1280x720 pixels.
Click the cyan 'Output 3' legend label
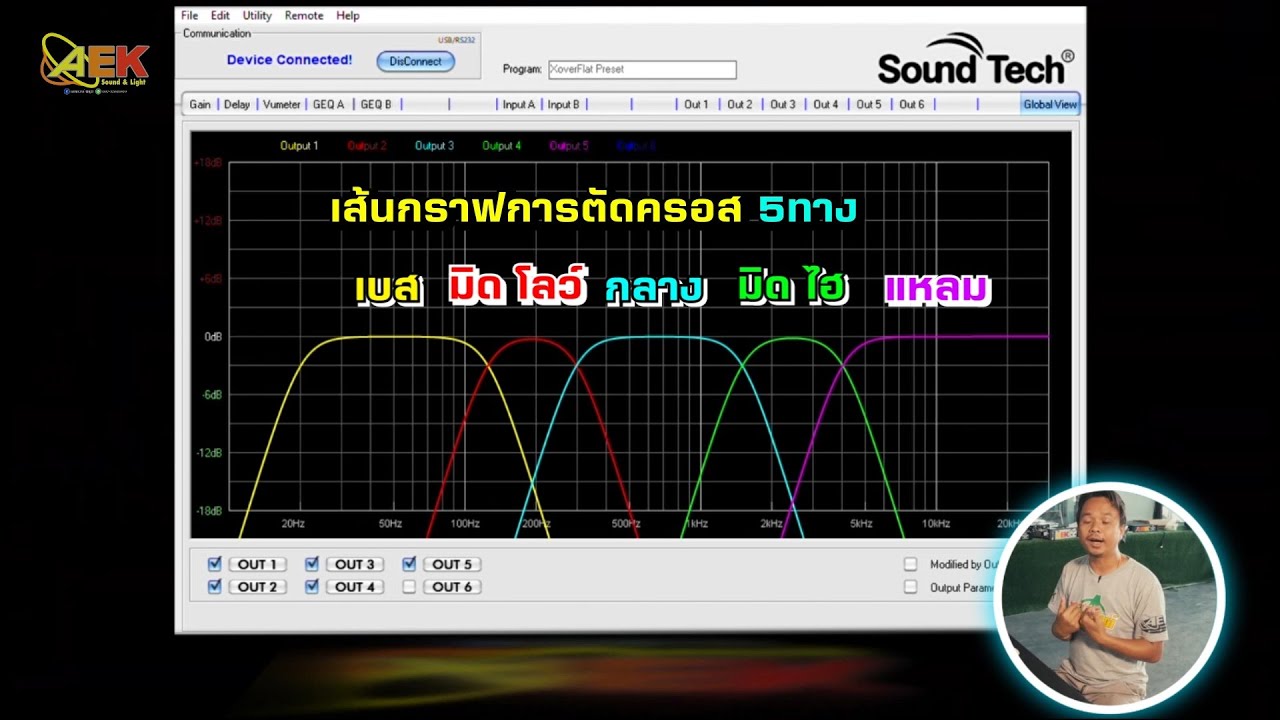pos(434,146)
